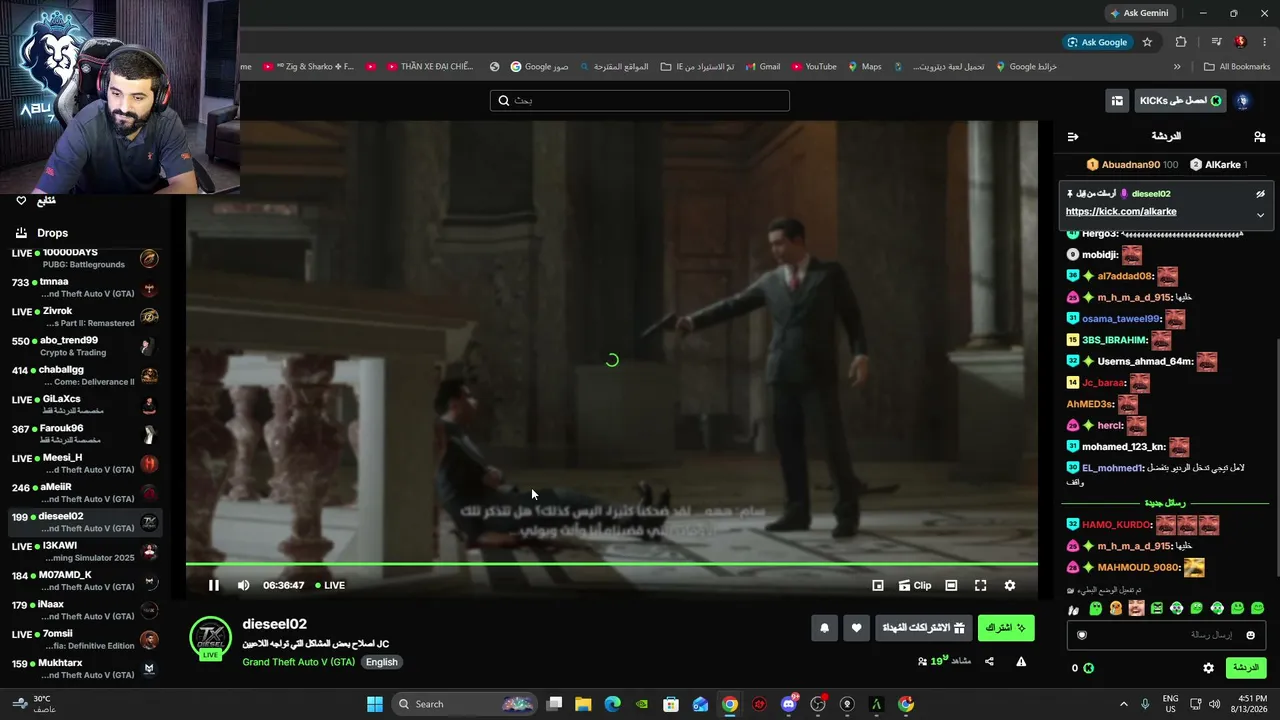Image resolution: width=1280 pixels, height=720 pixels.
Task: Expand the pinned message chevron
Action: (x=1260, y=215)
